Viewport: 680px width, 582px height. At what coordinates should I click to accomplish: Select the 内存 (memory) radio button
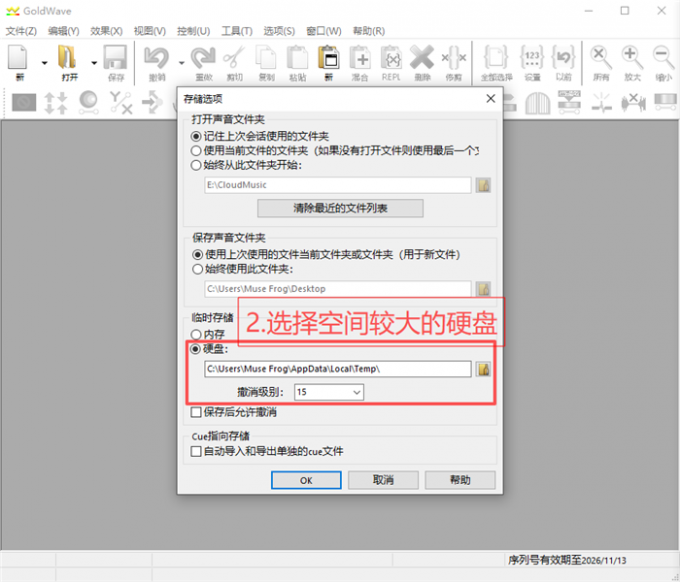pos(196,333)
